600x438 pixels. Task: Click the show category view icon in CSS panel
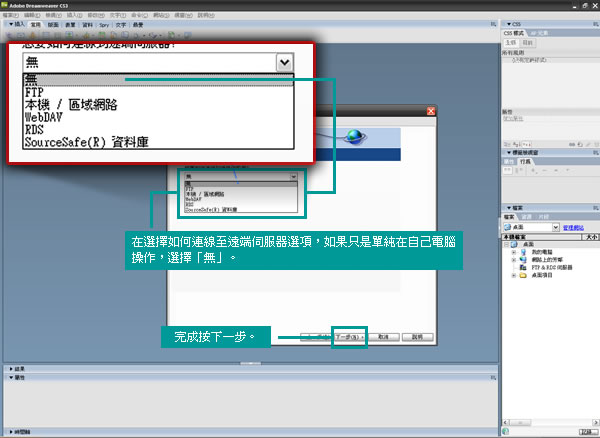point(507,145)
